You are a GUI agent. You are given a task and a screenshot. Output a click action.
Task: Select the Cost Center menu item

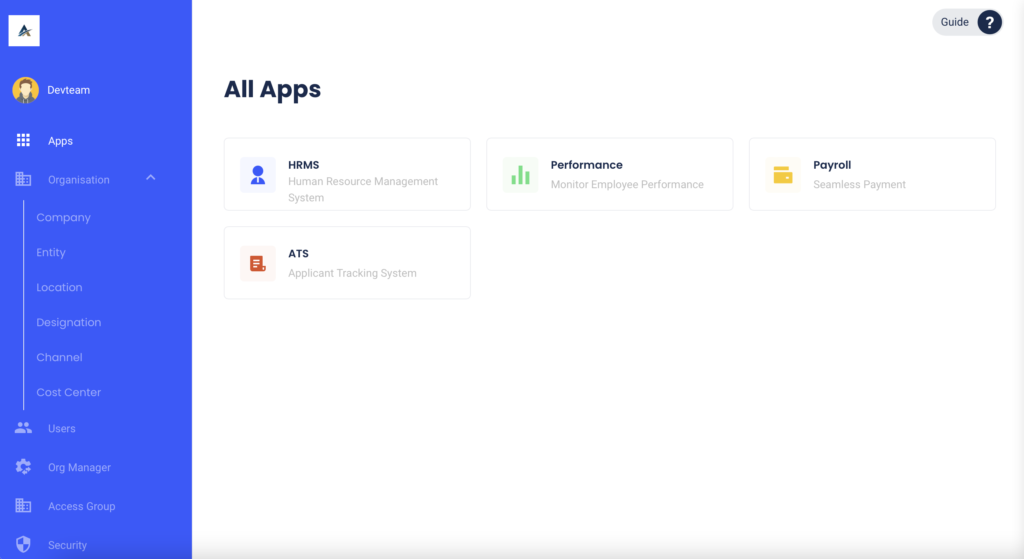(x=68, y=392)
